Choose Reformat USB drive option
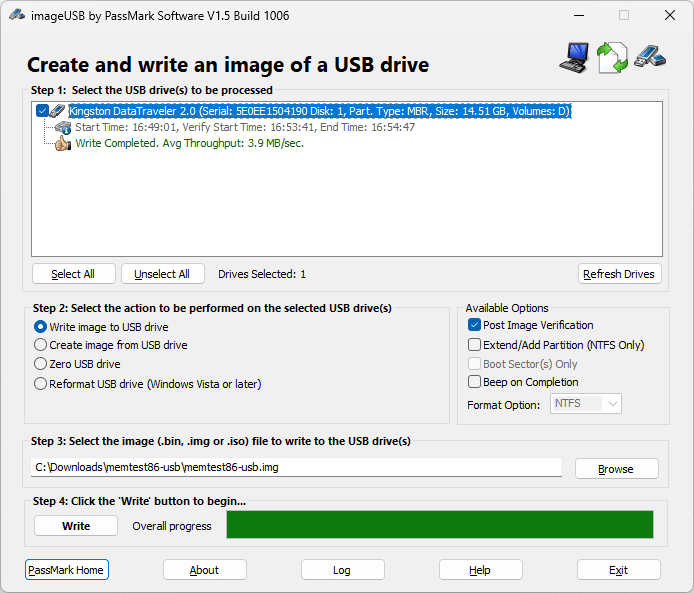Screen dimensions: 694x593 40,384
